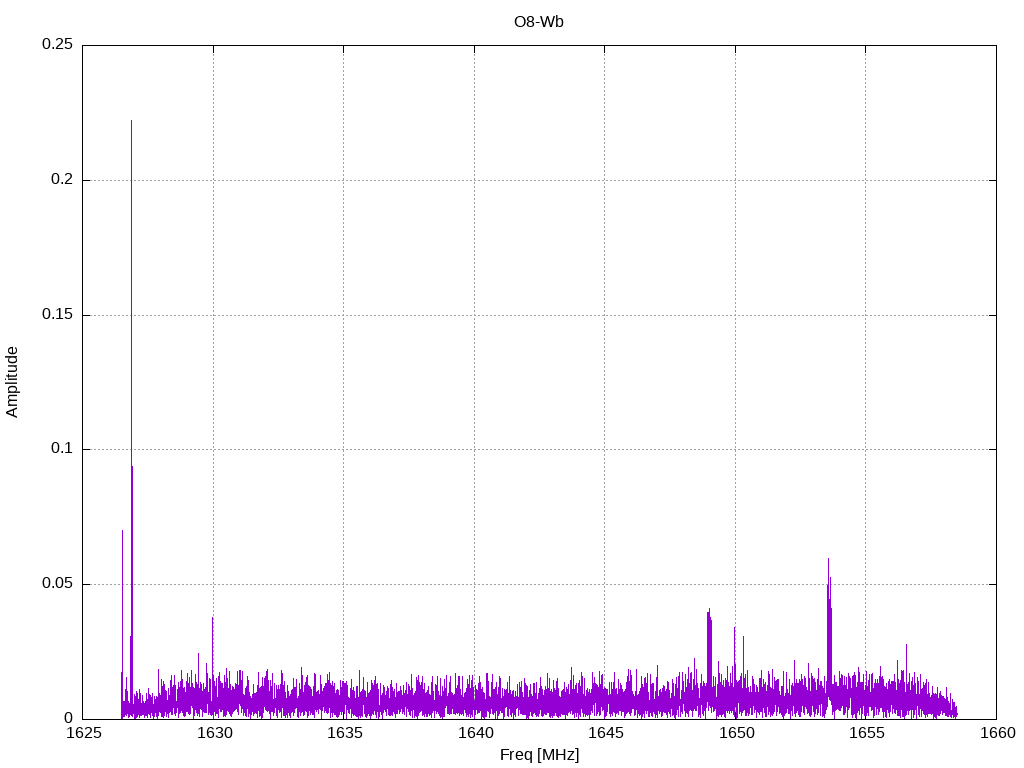Click the 0.15 y-axis tick label
The image size is (1024, 768).
(57, 315)
